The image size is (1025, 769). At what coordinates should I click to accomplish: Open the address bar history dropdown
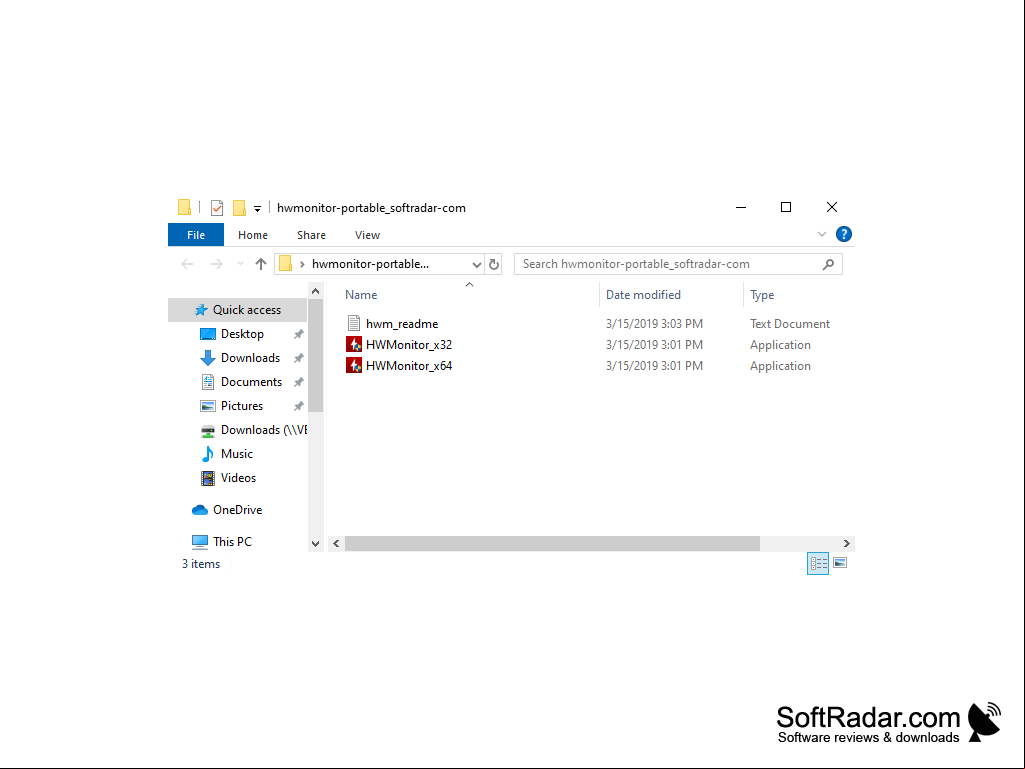pyautogui.click(x=477, y=264)
